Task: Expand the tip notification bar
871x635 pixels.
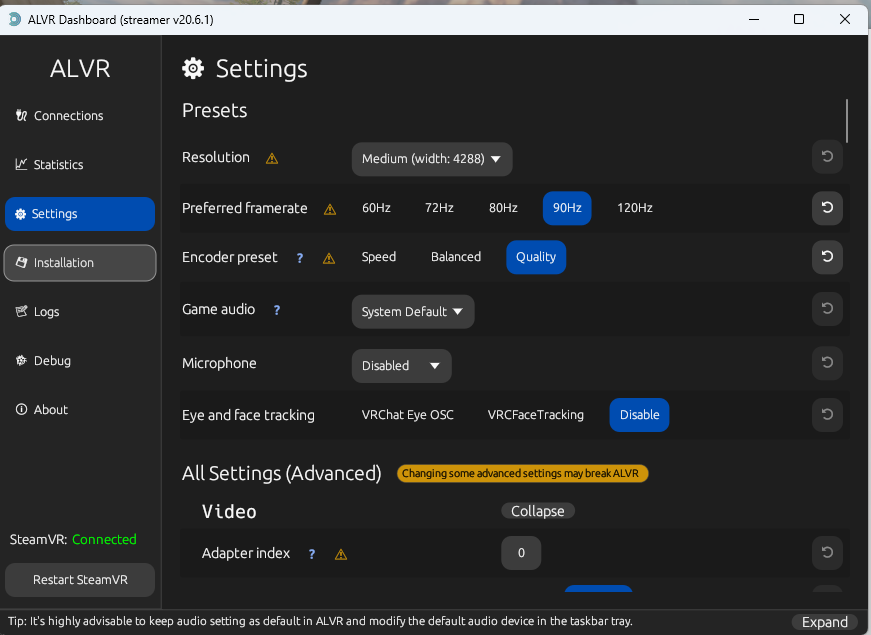Action: tap(825, 622)
